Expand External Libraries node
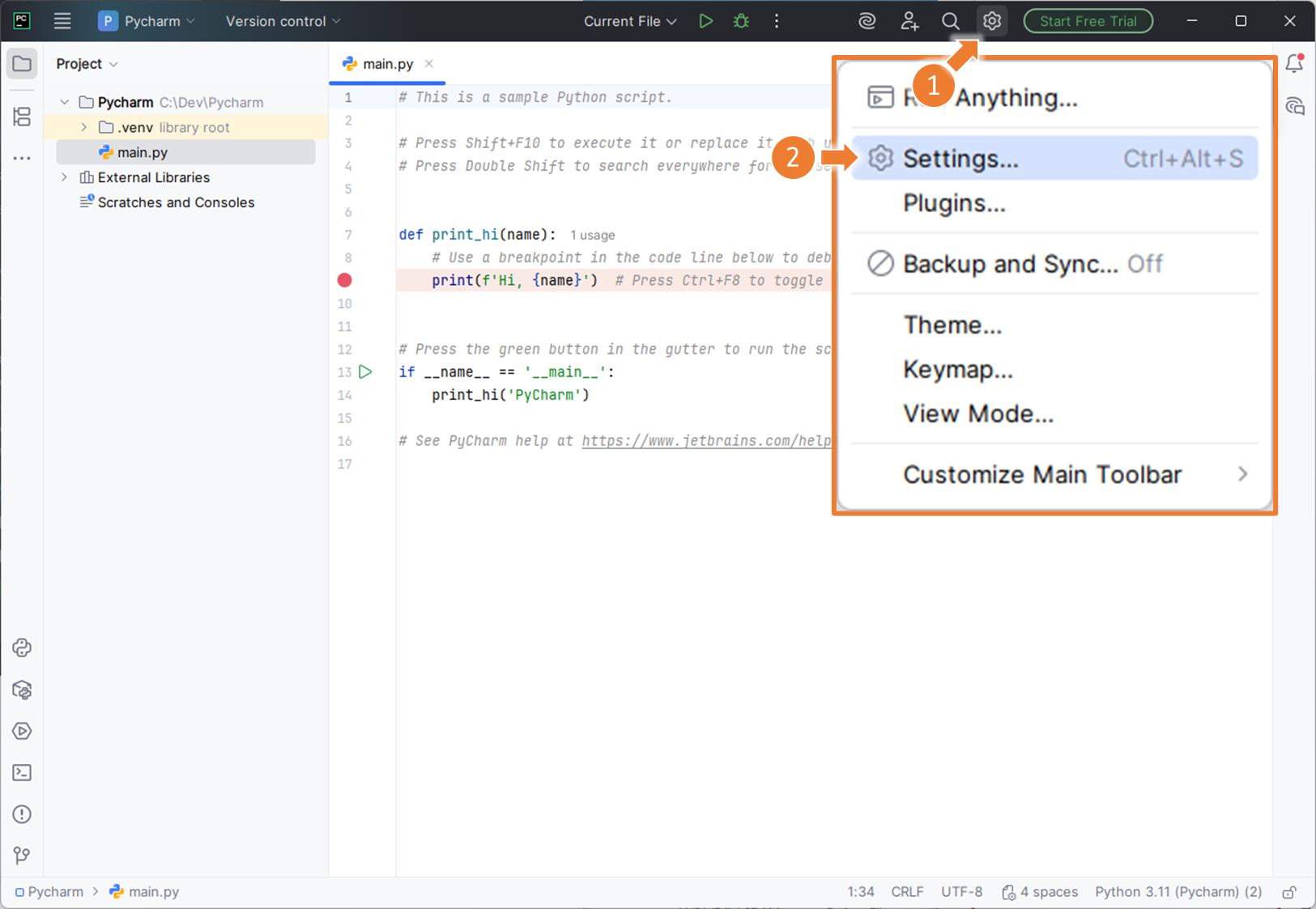 tap(65, 177)
